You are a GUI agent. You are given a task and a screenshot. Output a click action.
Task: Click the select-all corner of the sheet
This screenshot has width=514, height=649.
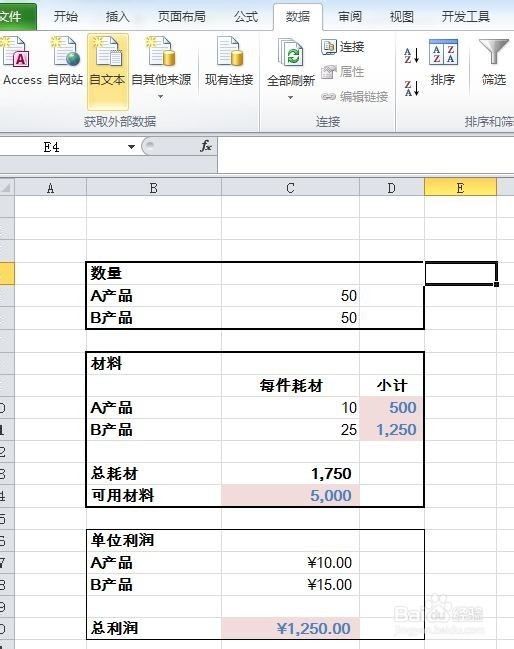(x=7, y=188)
